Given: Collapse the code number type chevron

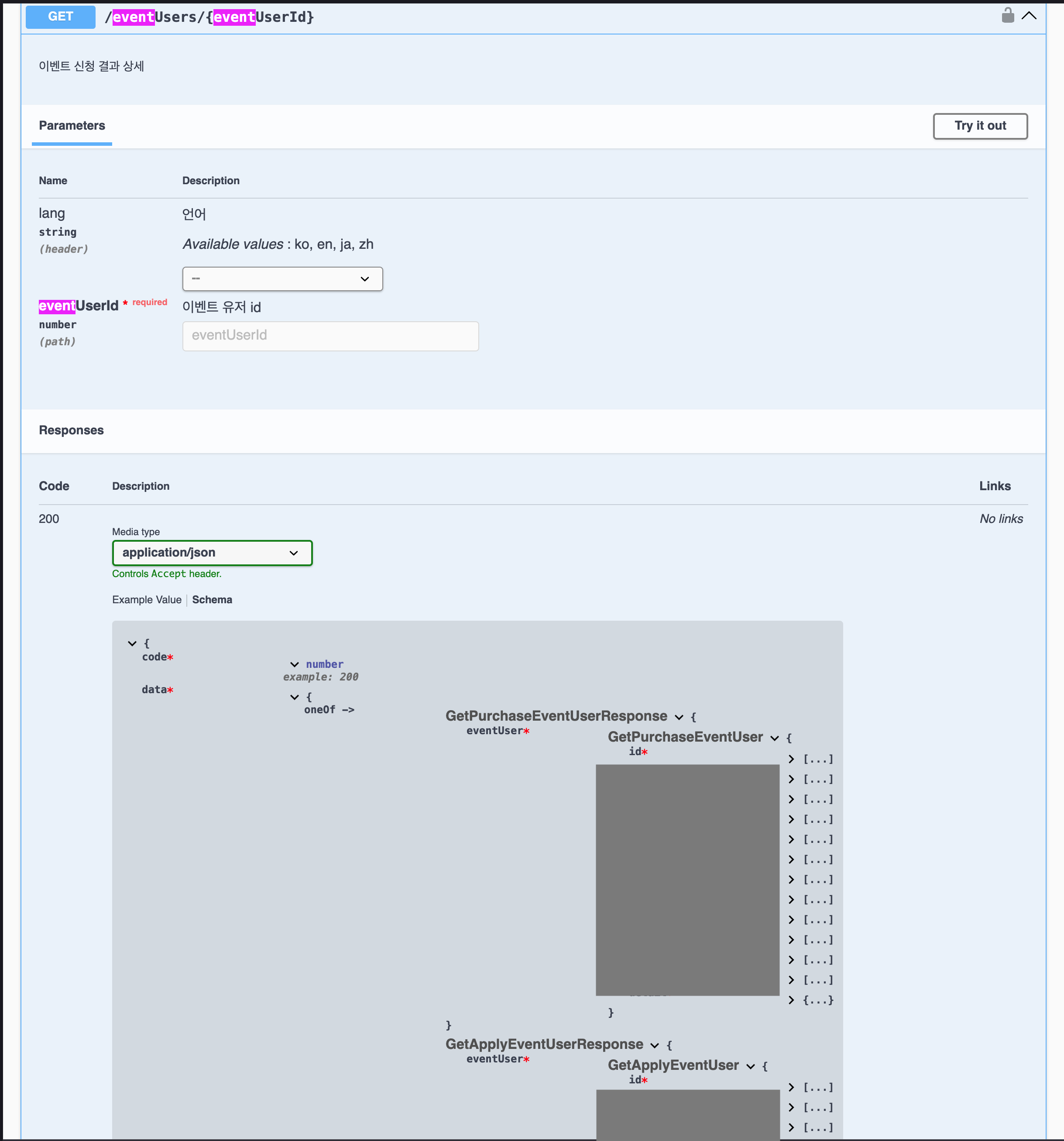Looking at the screenshot, I should pos(295,665).
